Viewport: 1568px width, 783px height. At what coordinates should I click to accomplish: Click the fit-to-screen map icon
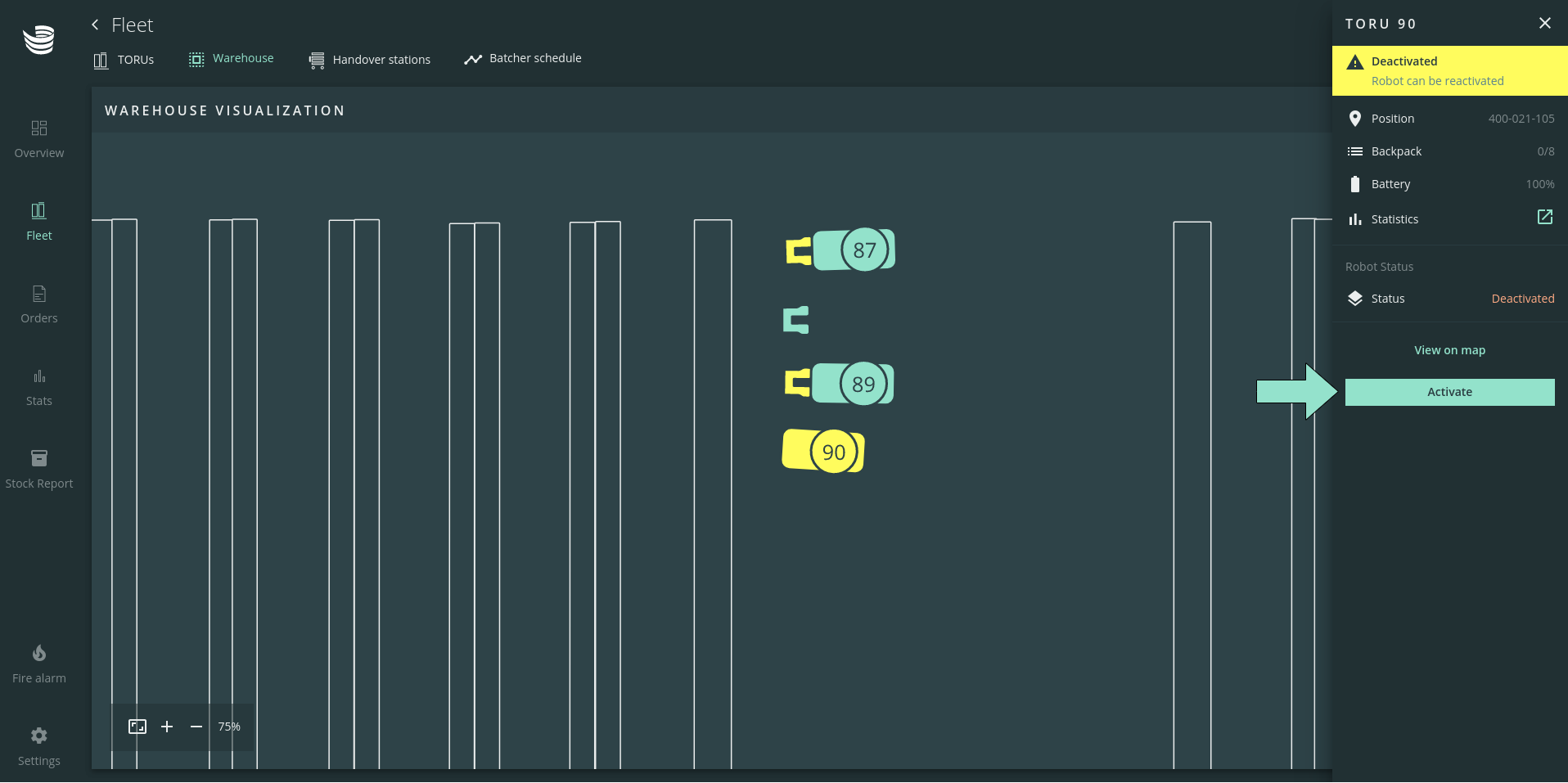(x=137, y=727)
